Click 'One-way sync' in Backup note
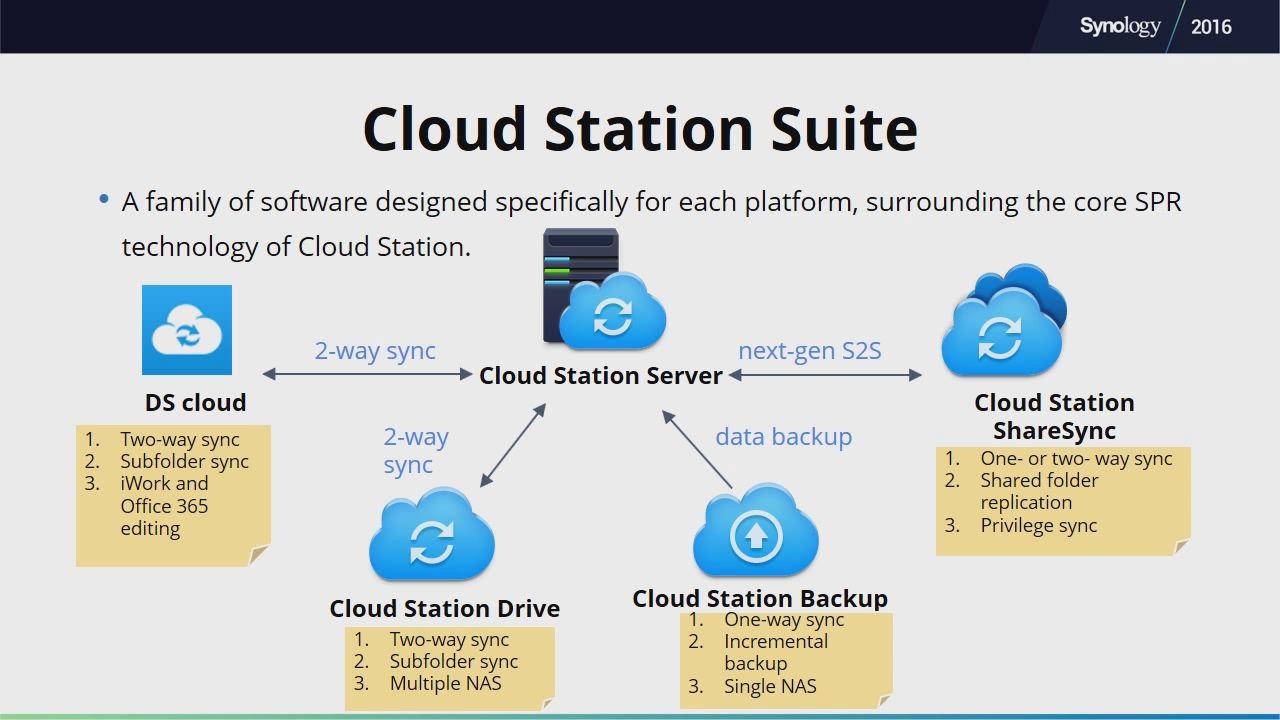Image resolution: width=1280 pixels, height=720 pixels. (x=785, y=619)
